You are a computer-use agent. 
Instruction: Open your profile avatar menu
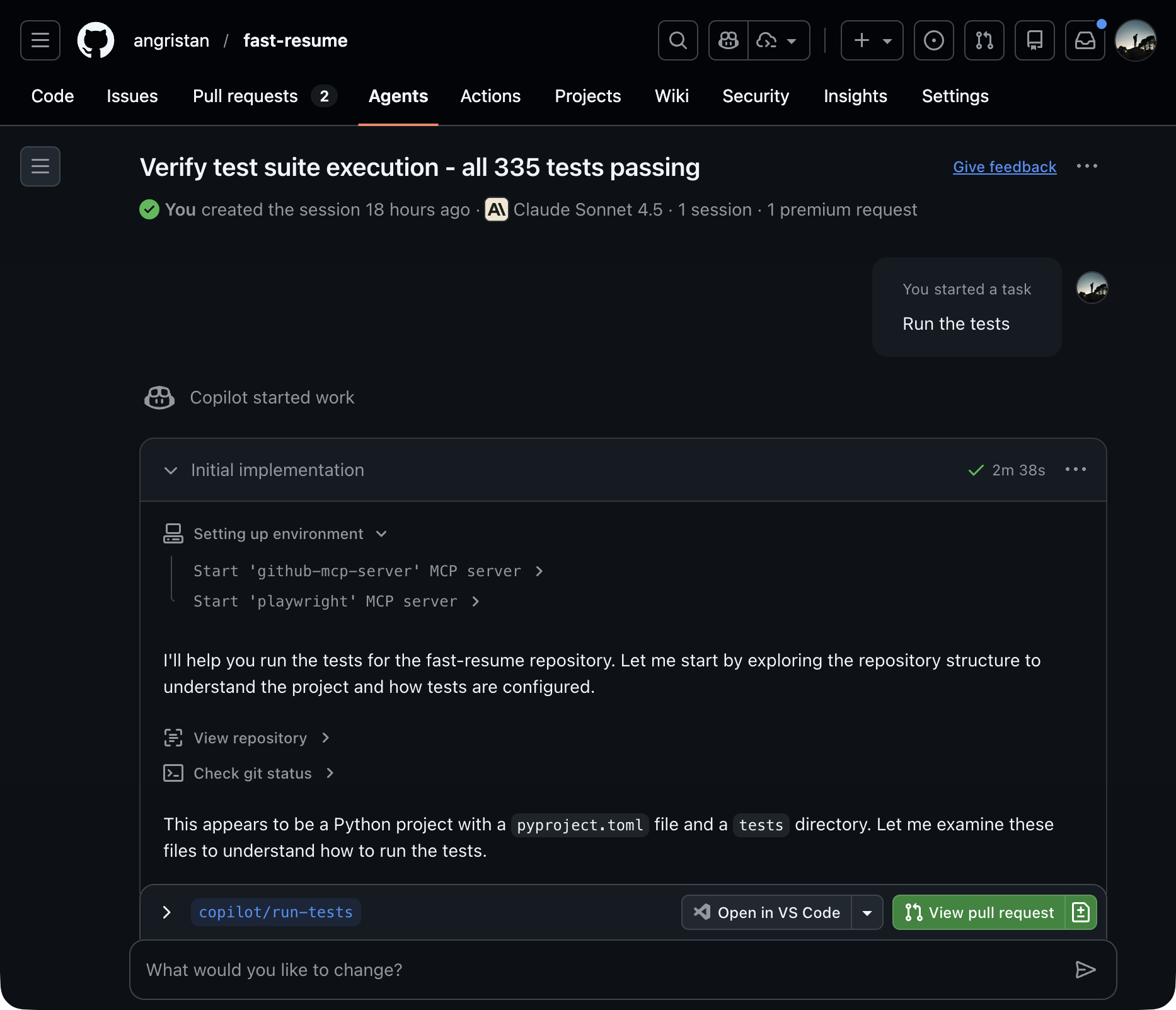pos(1135,40)
